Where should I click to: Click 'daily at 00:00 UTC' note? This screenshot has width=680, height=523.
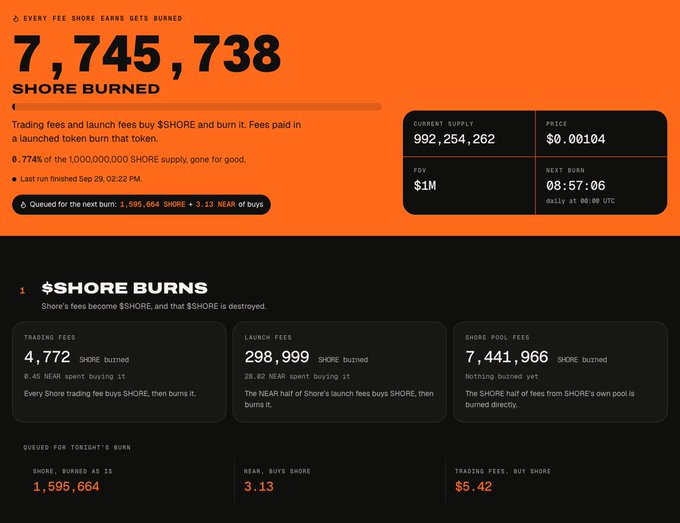[580, 201]
